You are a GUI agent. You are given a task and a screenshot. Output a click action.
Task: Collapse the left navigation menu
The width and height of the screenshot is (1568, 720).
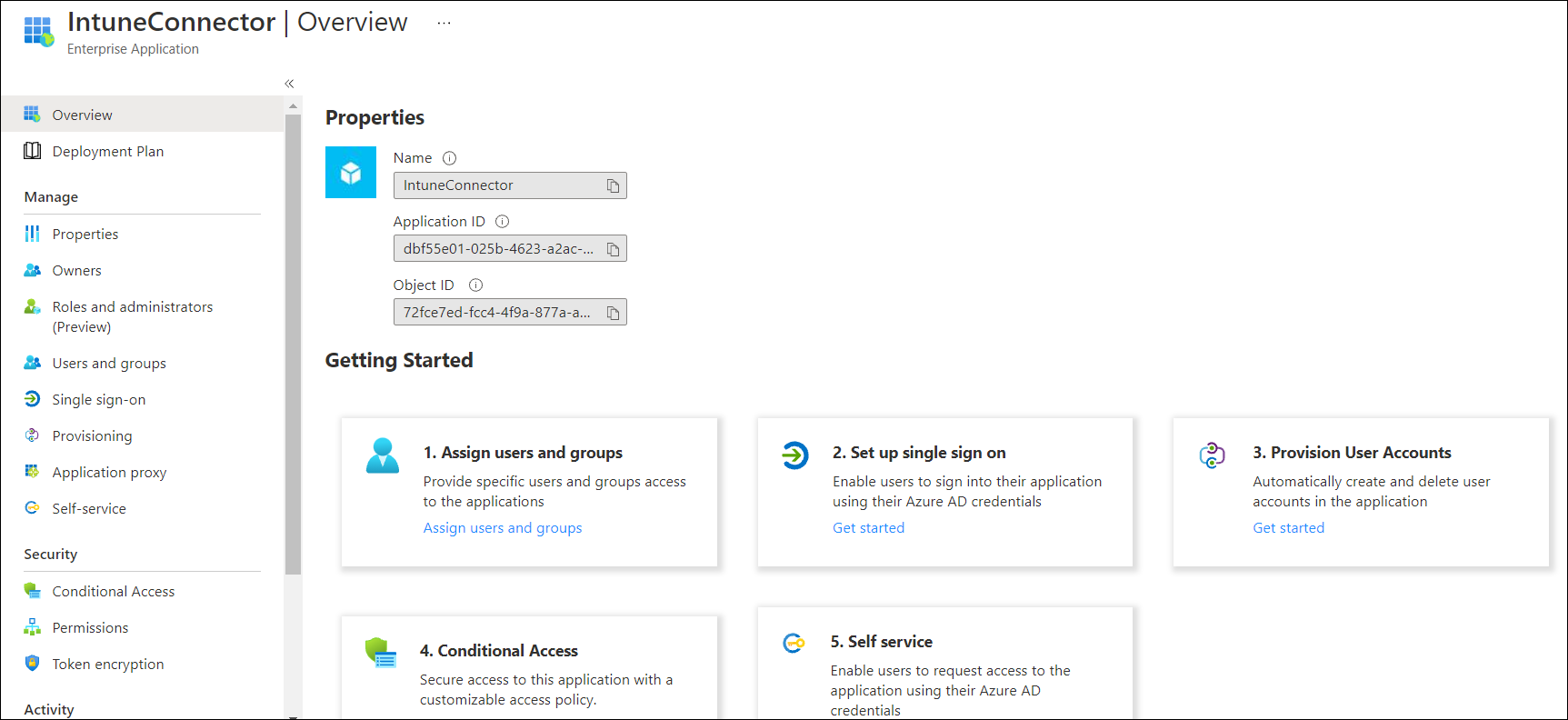click(289, 84)
